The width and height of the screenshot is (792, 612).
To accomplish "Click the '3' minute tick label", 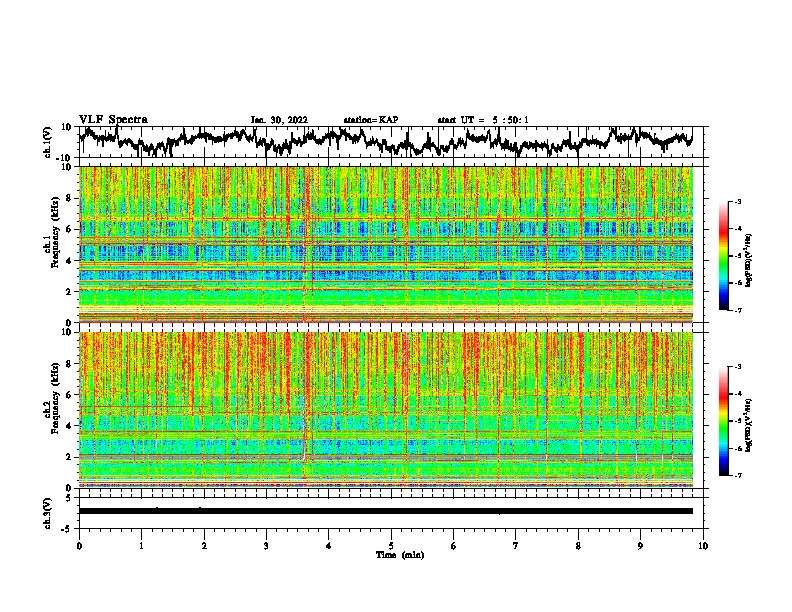I will [x=266, y=546].
